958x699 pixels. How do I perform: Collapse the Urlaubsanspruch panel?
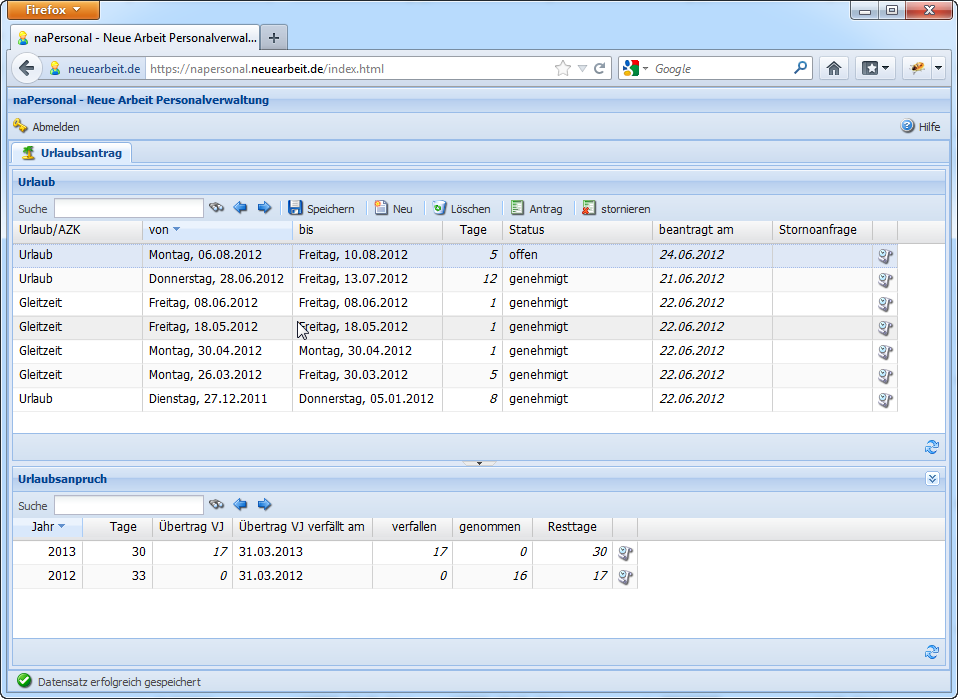[x=932, y=479]
